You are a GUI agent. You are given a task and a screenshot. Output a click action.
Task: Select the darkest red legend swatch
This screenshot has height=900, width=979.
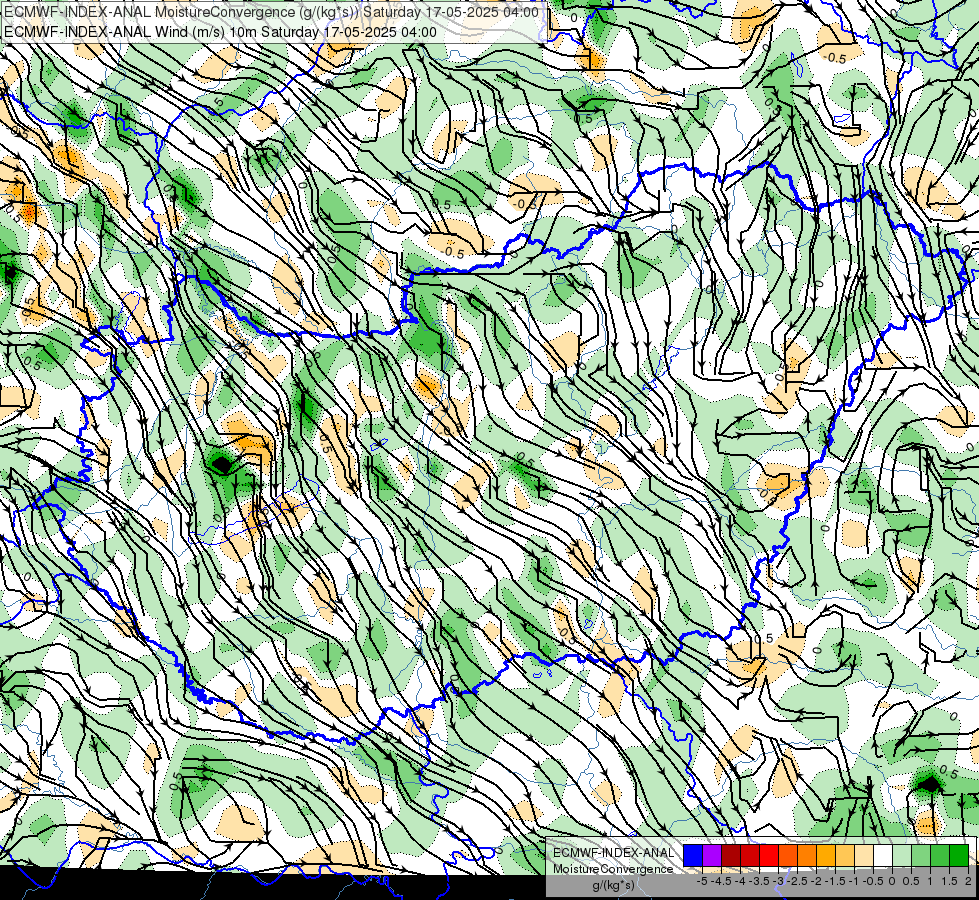[731, 856]
